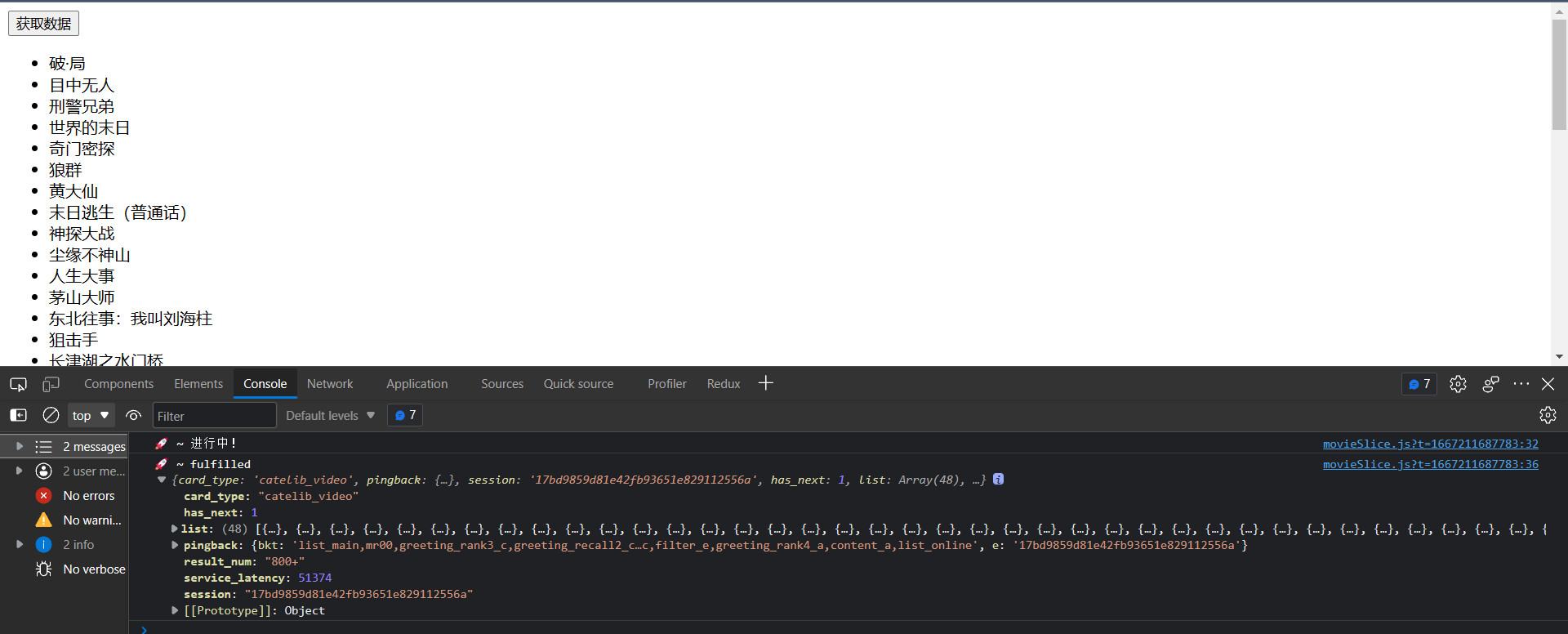Open console settings gear icon
Screen dimensions: 1568x634
pos(1548,415)
